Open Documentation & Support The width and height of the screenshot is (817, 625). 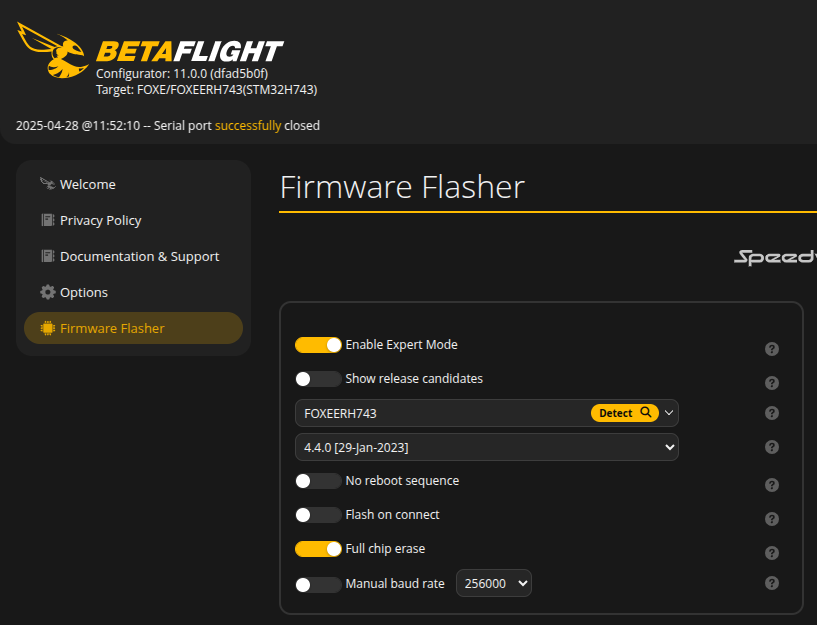point(133,256)
